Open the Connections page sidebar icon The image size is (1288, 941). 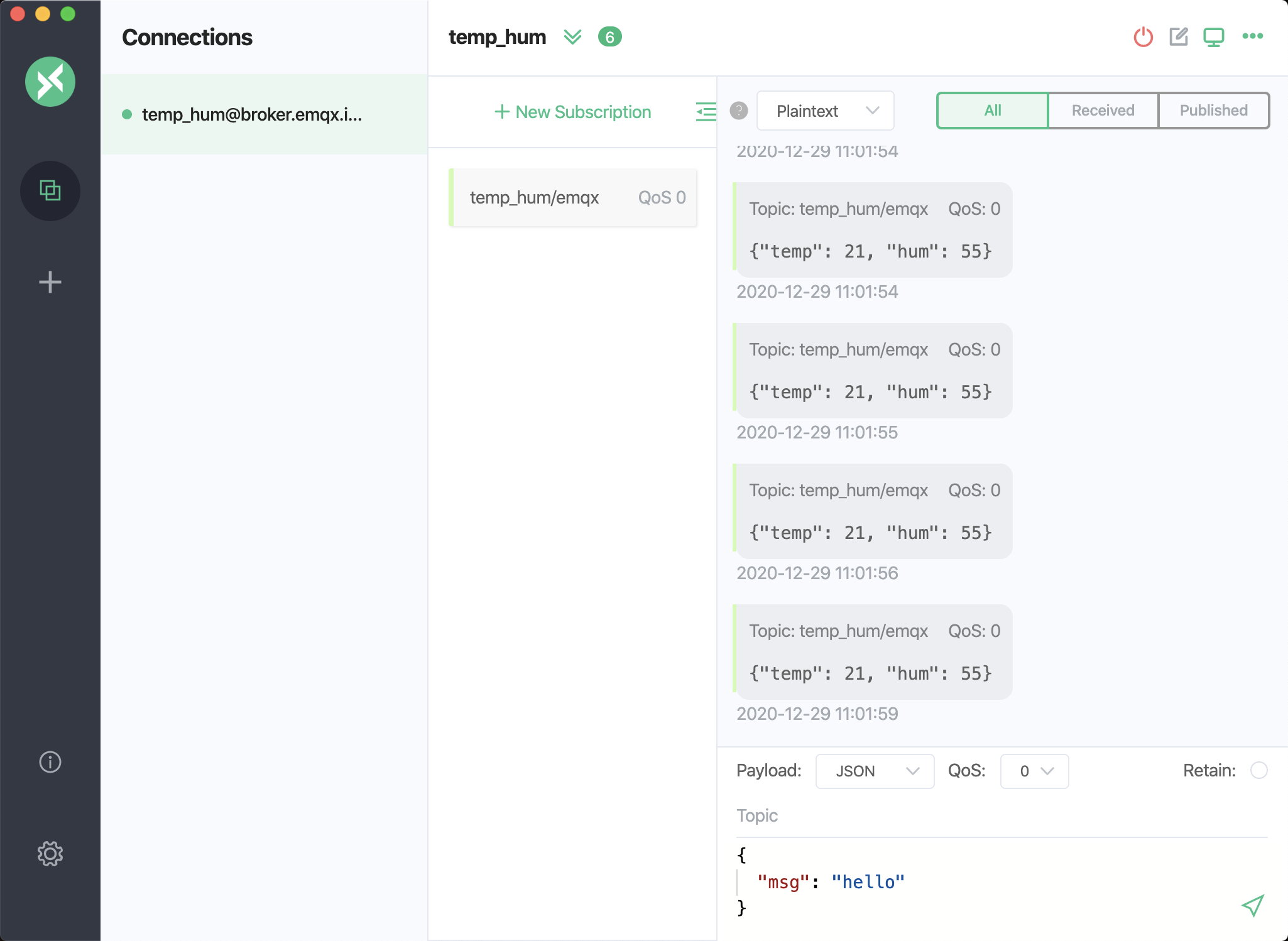tap(50, 190)
